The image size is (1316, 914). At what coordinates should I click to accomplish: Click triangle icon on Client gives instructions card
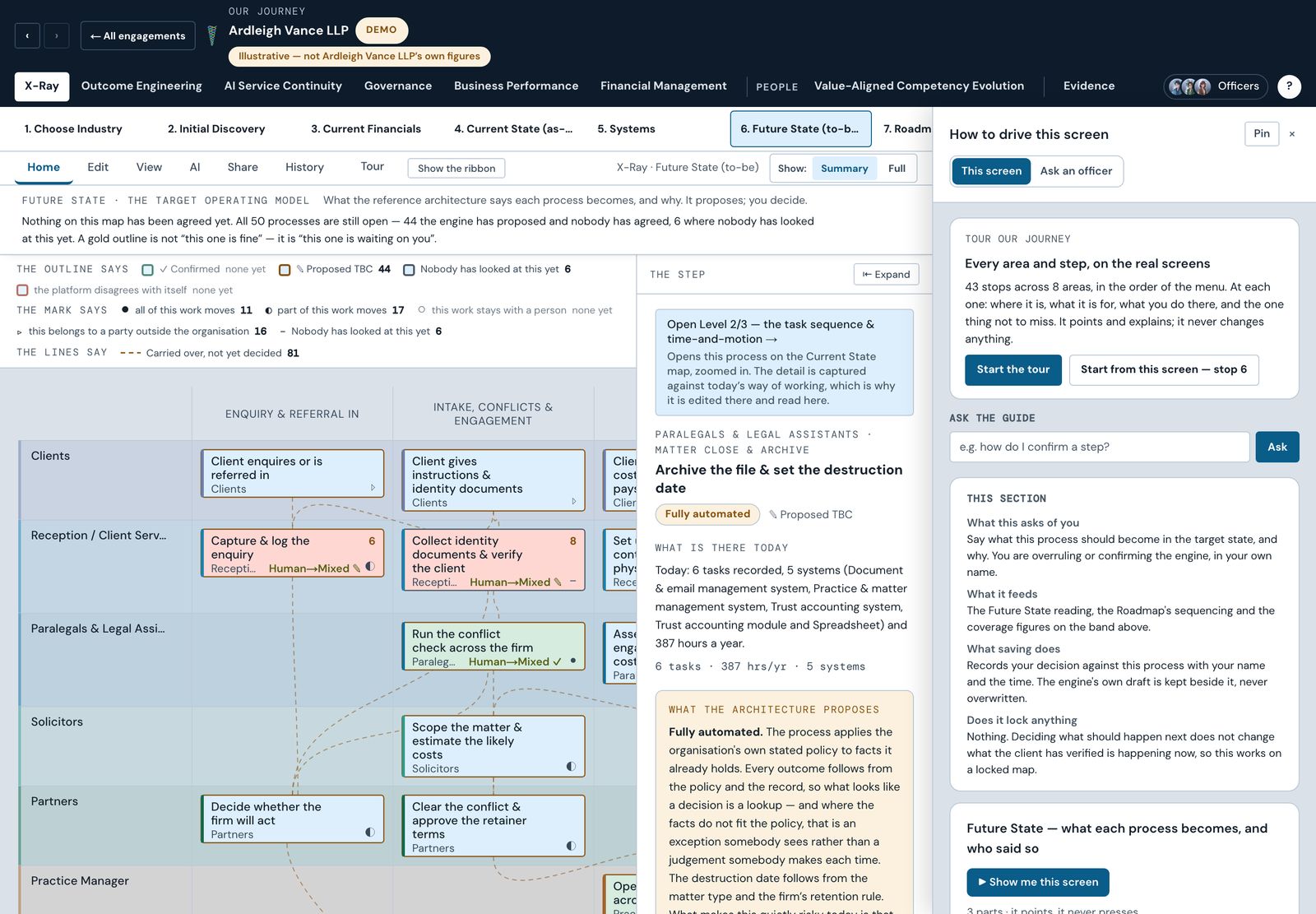coord(573,501)
